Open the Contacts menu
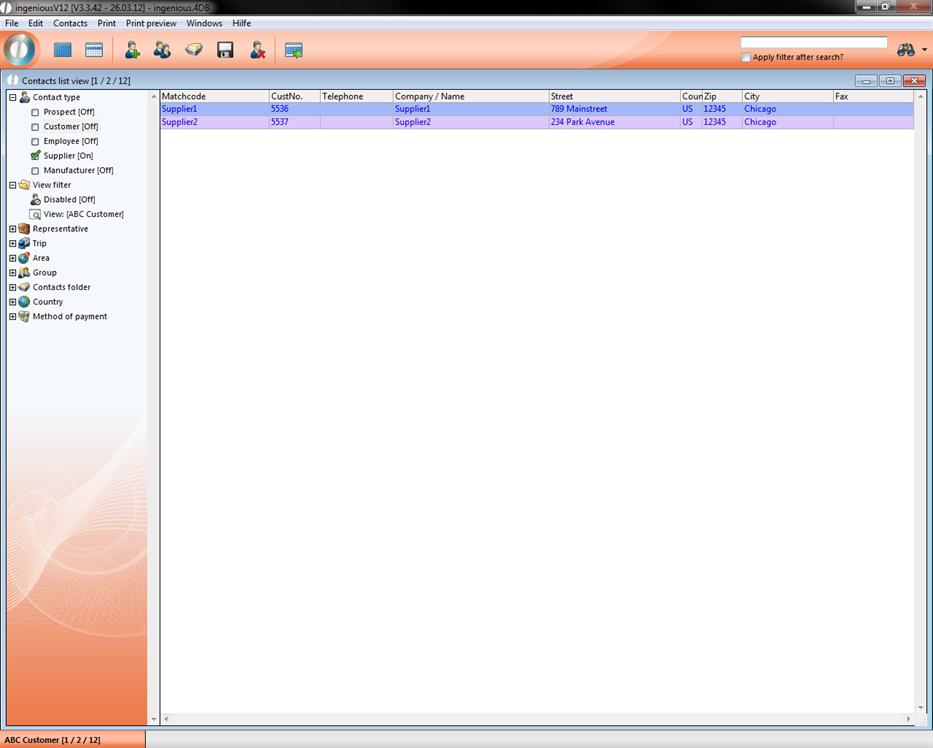933x748 pixels. 70,23
